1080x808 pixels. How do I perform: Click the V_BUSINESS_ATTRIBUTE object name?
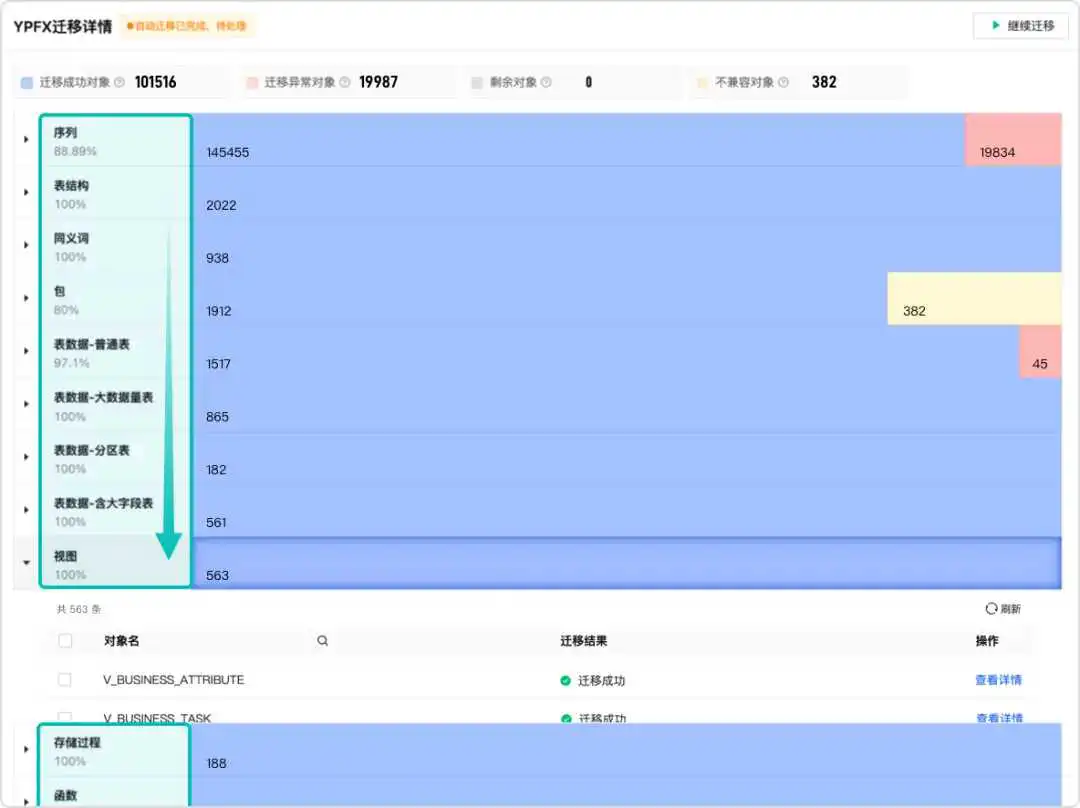174,680
